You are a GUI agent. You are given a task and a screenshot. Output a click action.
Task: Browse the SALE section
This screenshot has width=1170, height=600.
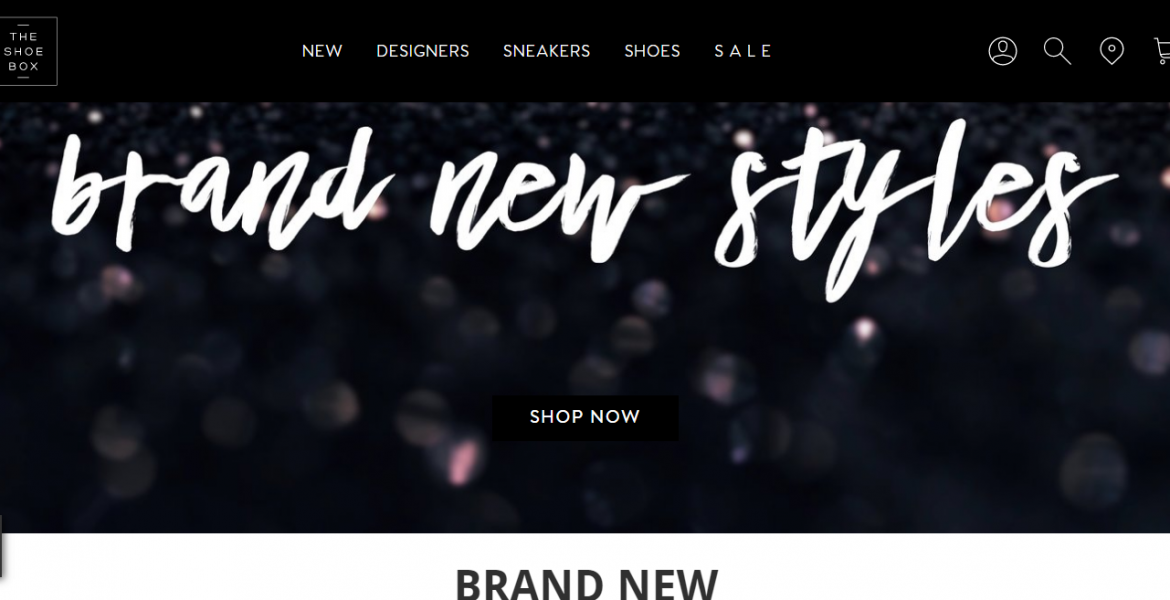tap(742, 51)
